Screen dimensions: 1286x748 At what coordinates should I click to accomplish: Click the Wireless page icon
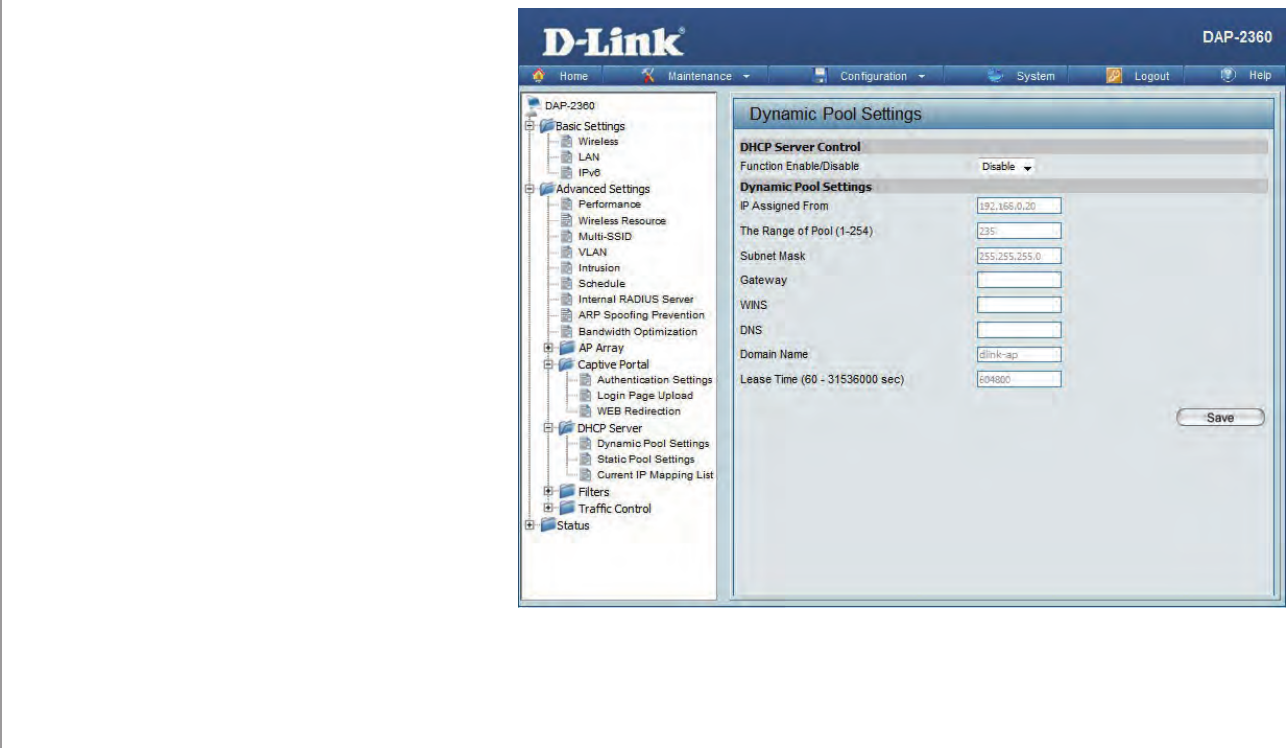(567, 142)
